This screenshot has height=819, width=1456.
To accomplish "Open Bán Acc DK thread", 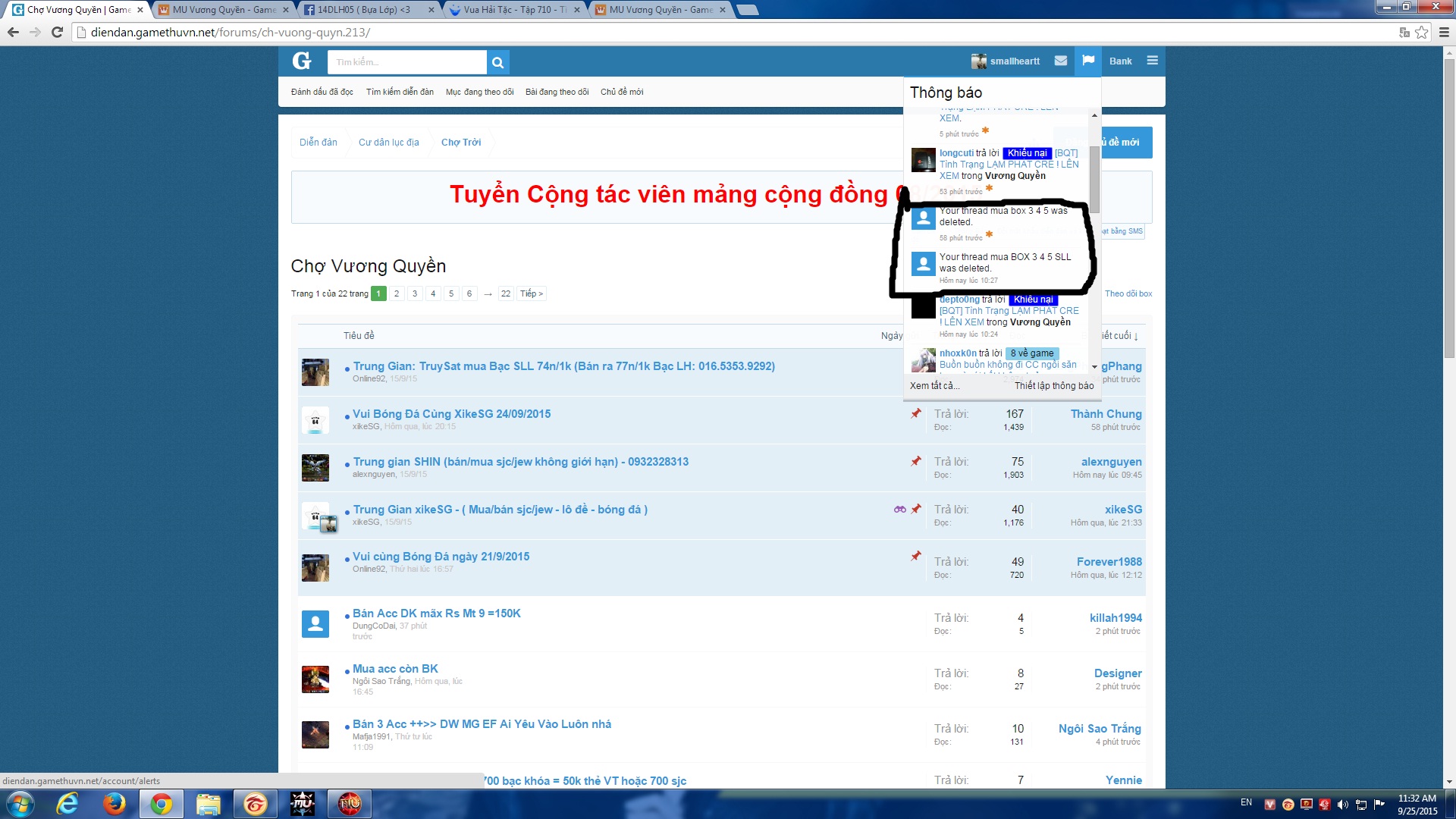I will coord(437,613).
